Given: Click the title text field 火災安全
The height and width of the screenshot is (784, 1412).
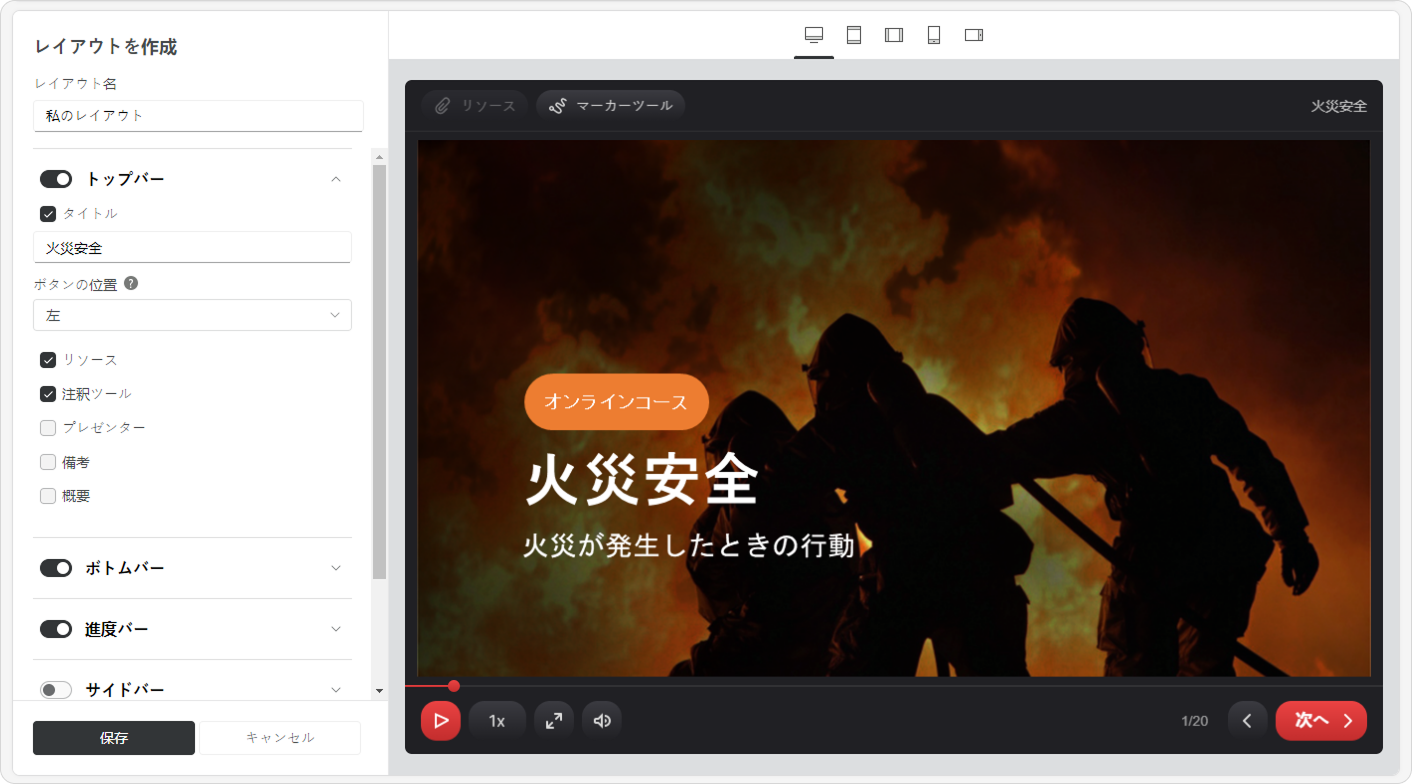Looking at the screenshot, I should [192, 247].
